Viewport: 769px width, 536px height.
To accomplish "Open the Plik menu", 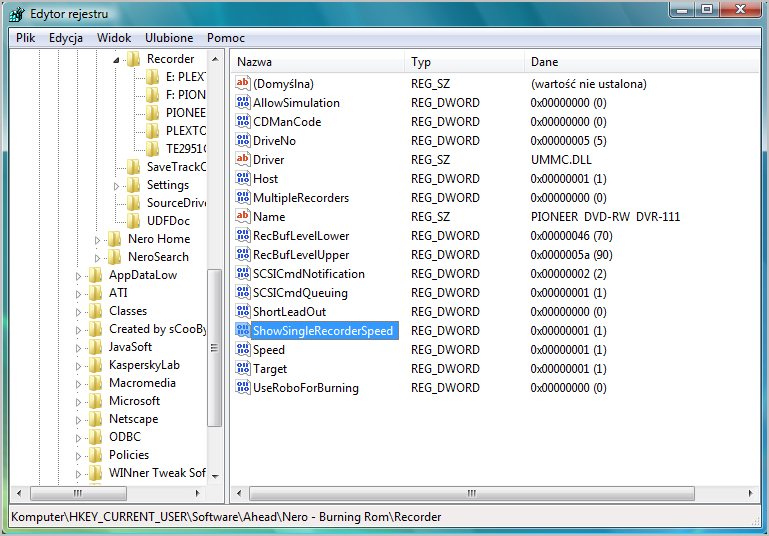I will (26, 38).
